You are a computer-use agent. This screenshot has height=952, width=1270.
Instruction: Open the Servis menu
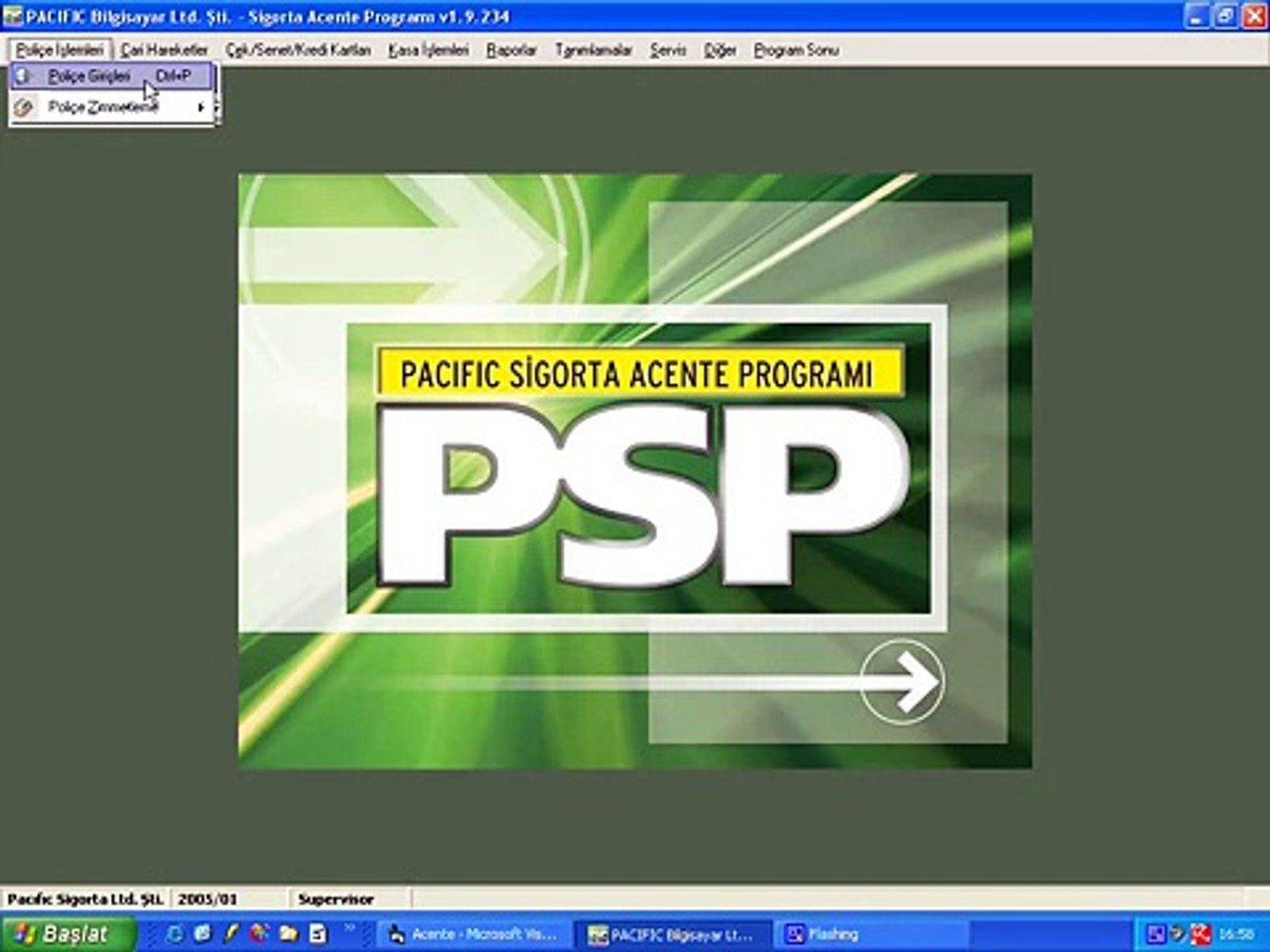click(668, 50)
